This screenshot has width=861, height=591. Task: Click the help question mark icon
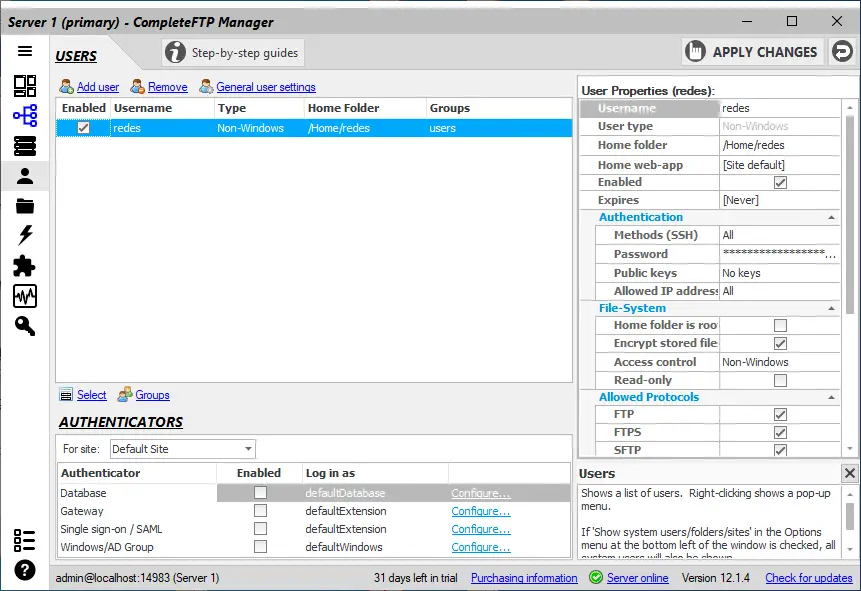click(25, 571)
